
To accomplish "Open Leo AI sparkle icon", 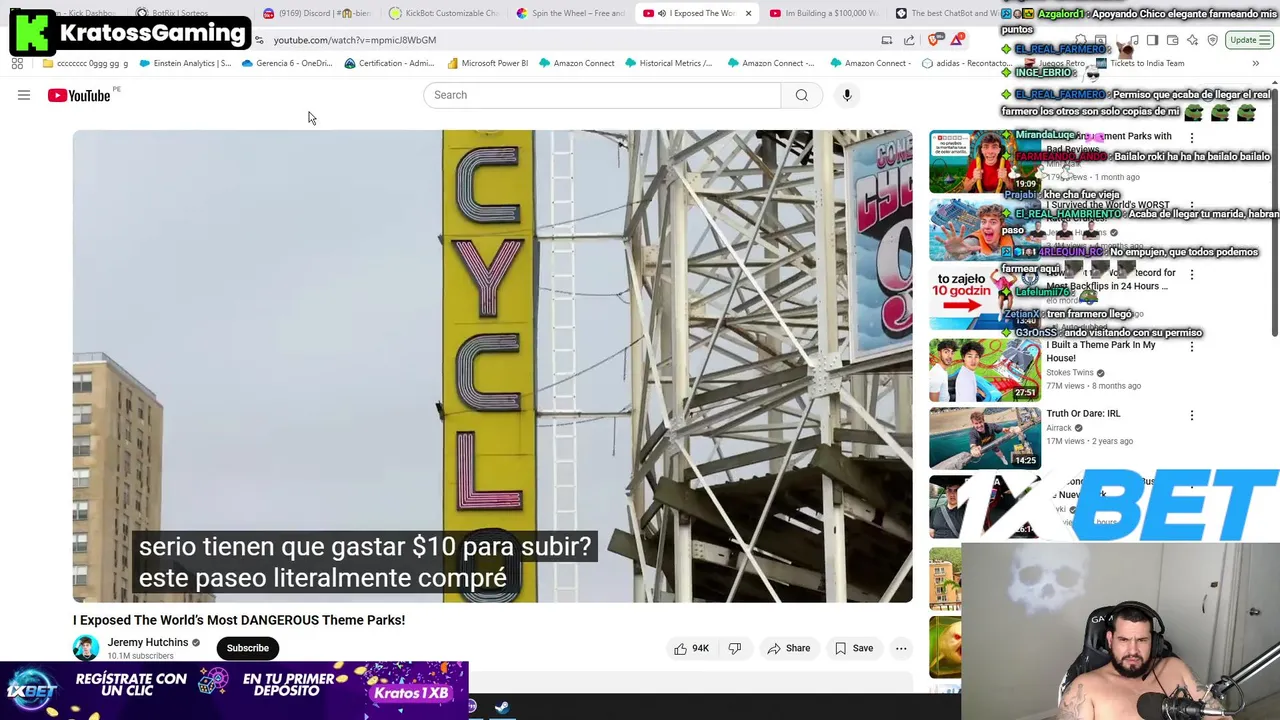I will click(1192, 40).
